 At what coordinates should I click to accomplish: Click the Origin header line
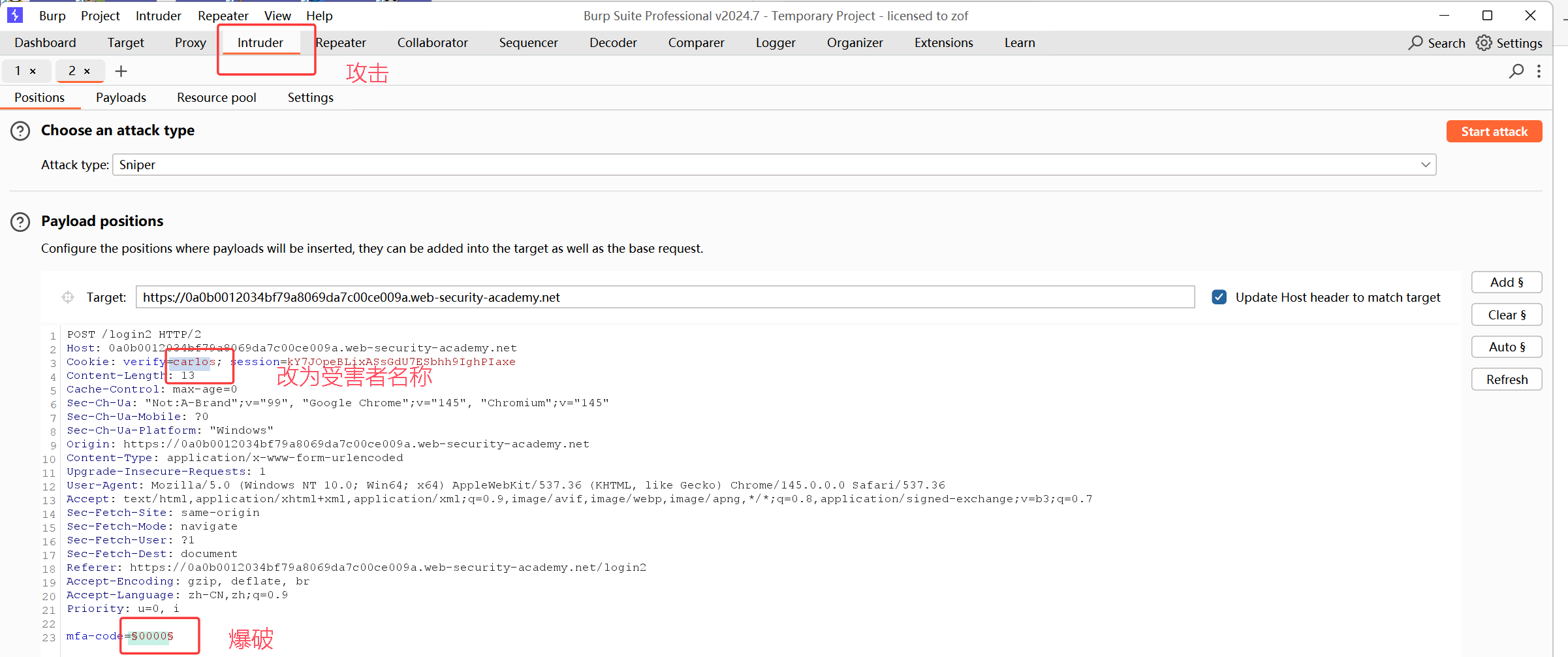click(328, 444)
